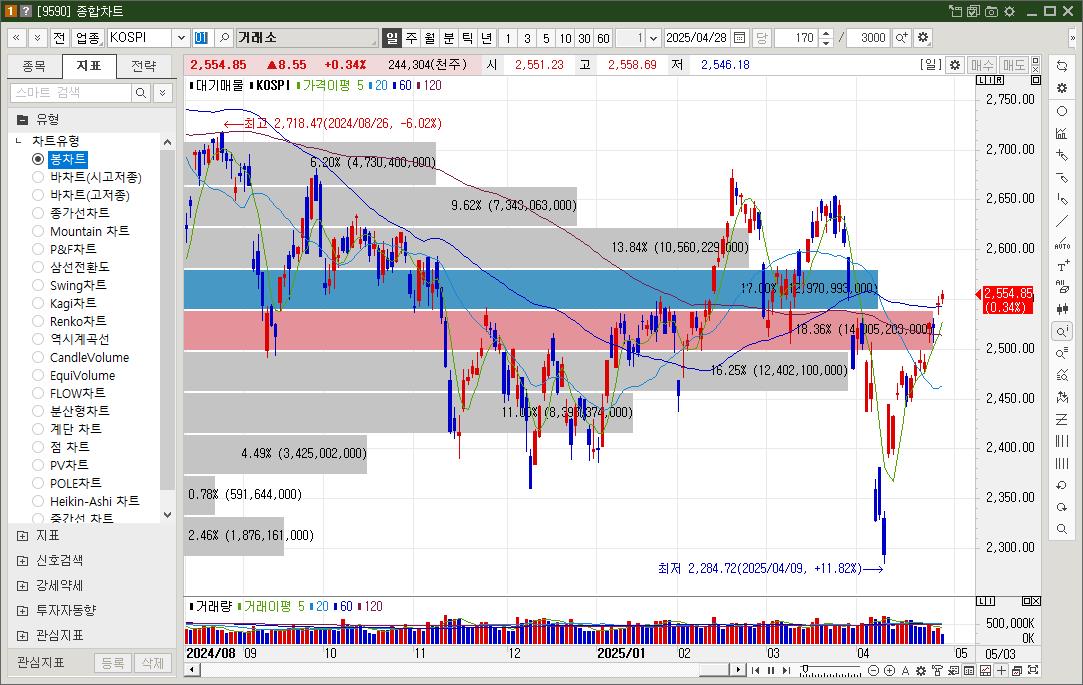
Task: Click the chart zoom slider handle
Action: pos(805,669)
